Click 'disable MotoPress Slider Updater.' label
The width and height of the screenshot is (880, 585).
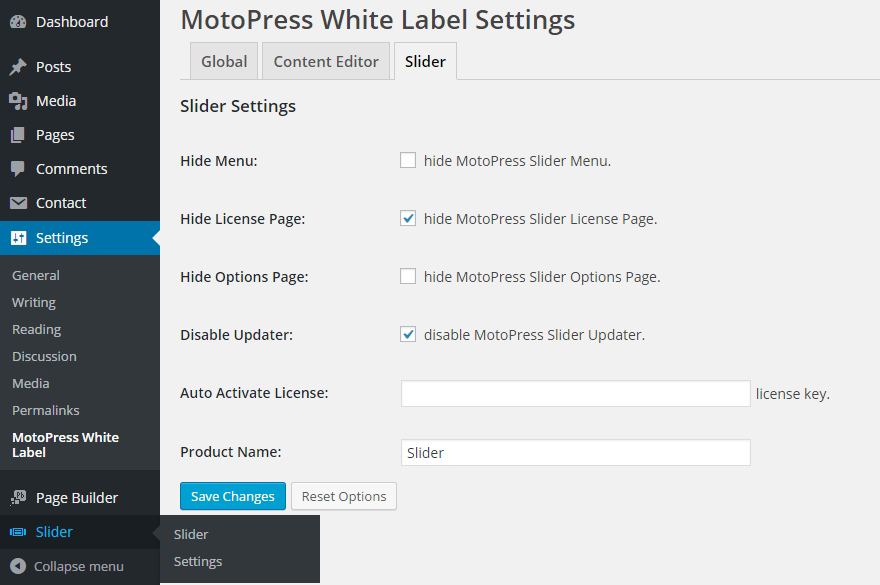pyautogui.click(x=534, y=335)
